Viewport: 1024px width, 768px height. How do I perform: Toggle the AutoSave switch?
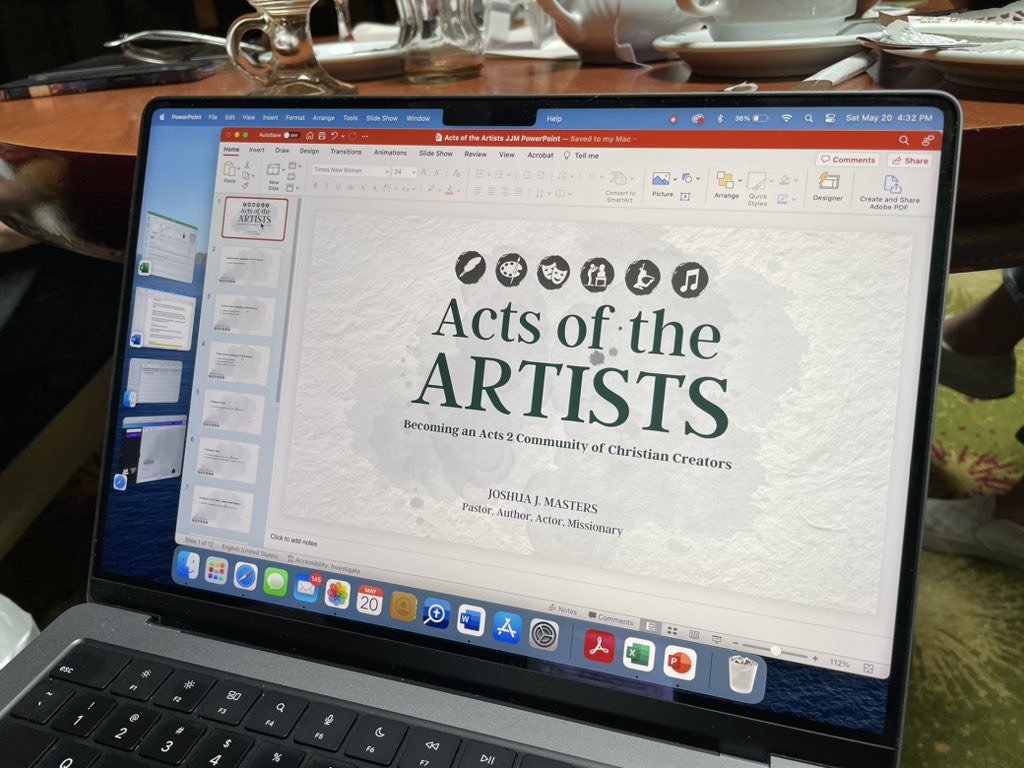[x=290, y=135]
